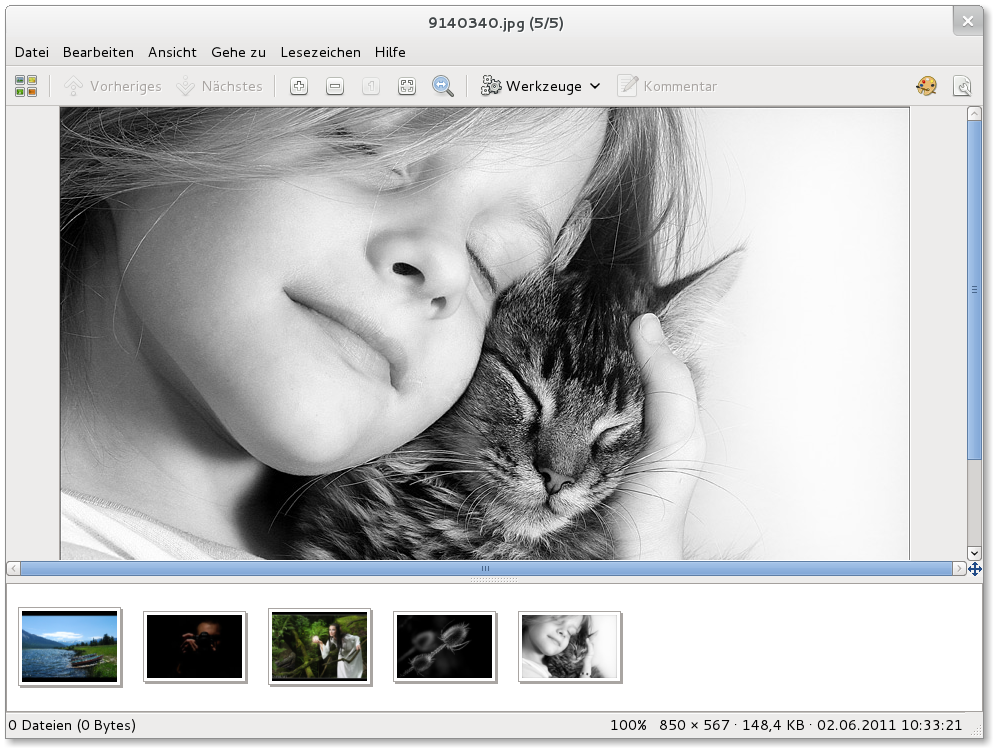This screenshot has width=993, height=748.
Task: Click the Vorheriges button
Action: click(x=113, y=86)
